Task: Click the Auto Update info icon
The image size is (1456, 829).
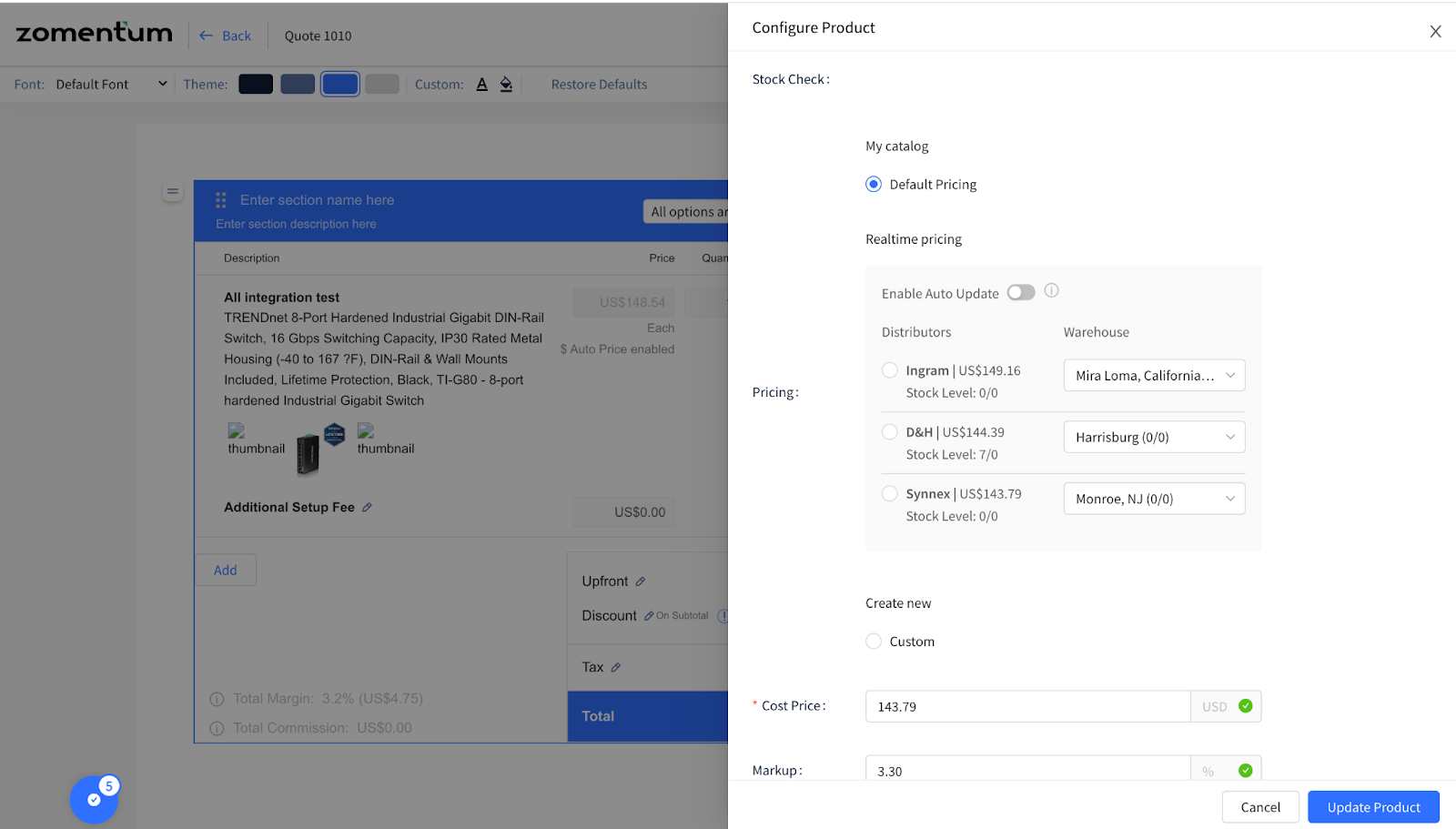Action: (x=1052, y=290)
